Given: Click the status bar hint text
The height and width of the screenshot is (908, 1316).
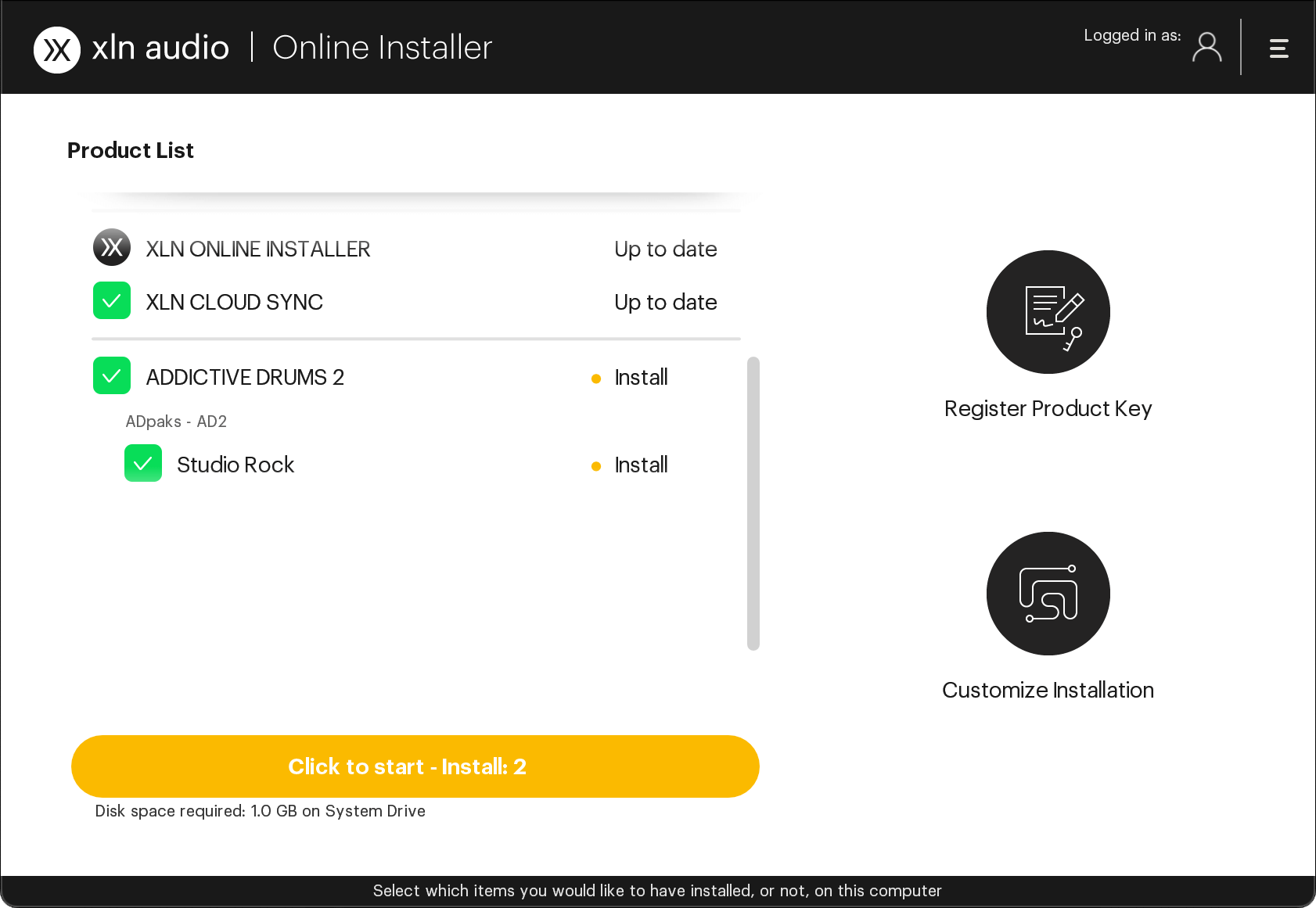Looking at the screenshot, I should [657, 891].
